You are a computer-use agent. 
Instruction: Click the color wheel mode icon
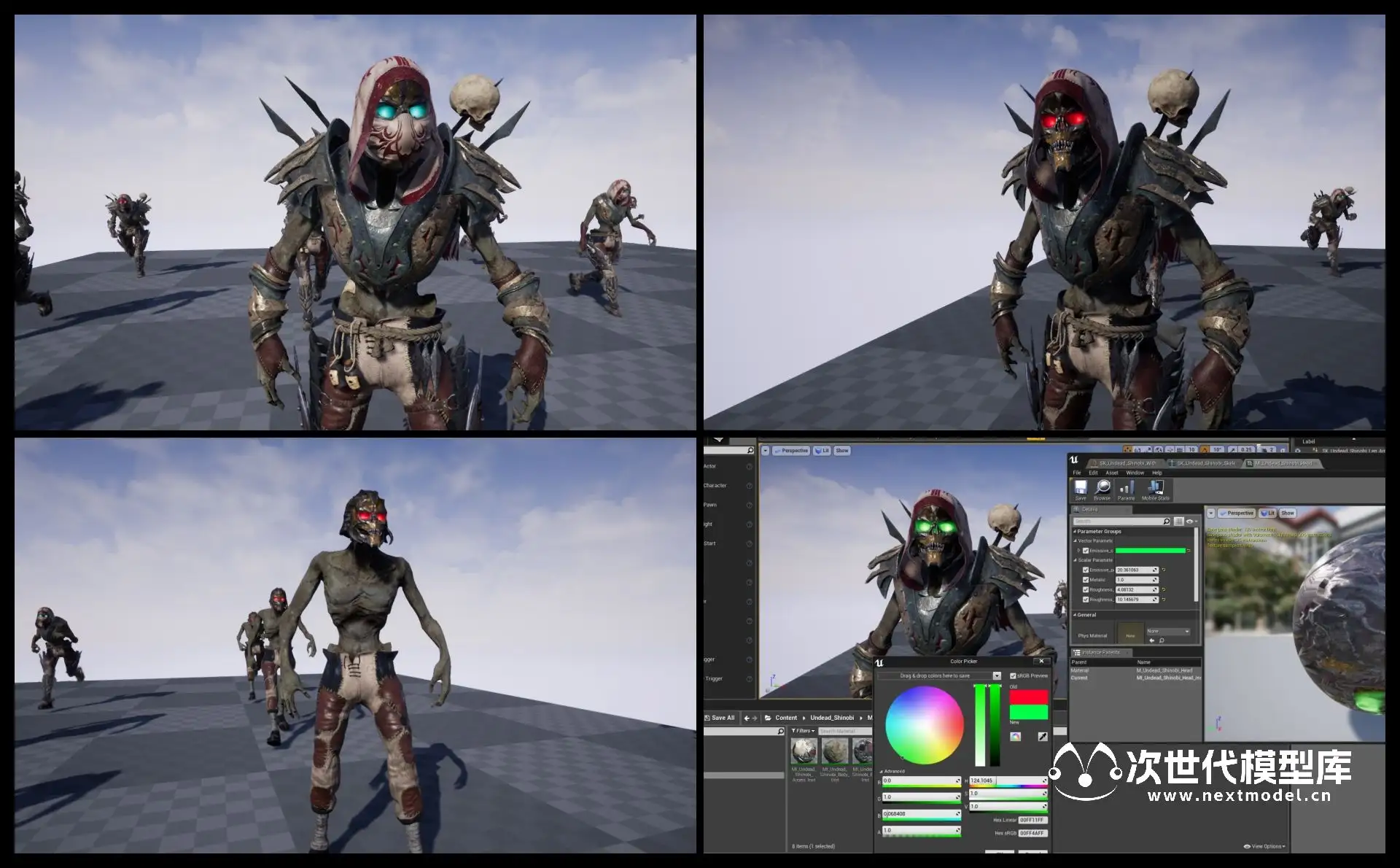tap(1015, 737)
